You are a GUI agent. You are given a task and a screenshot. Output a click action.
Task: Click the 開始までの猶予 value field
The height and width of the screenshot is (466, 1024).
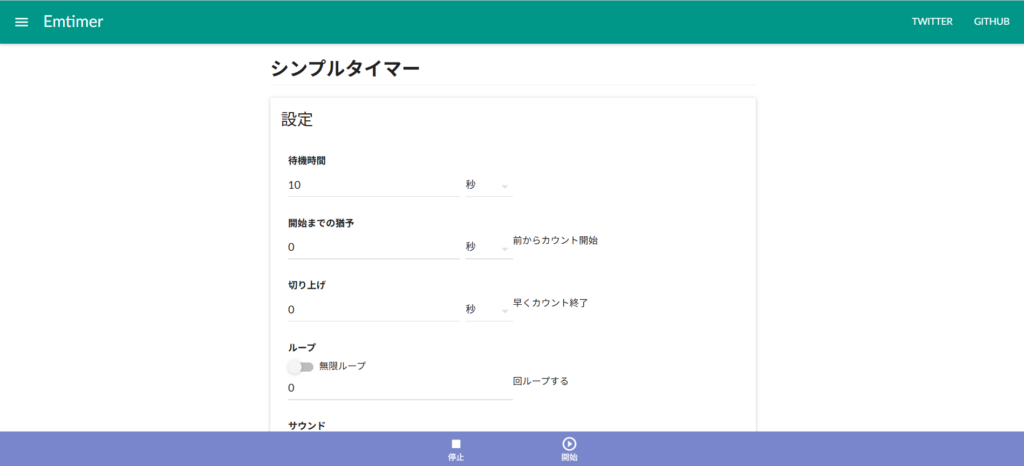point(372,247)
